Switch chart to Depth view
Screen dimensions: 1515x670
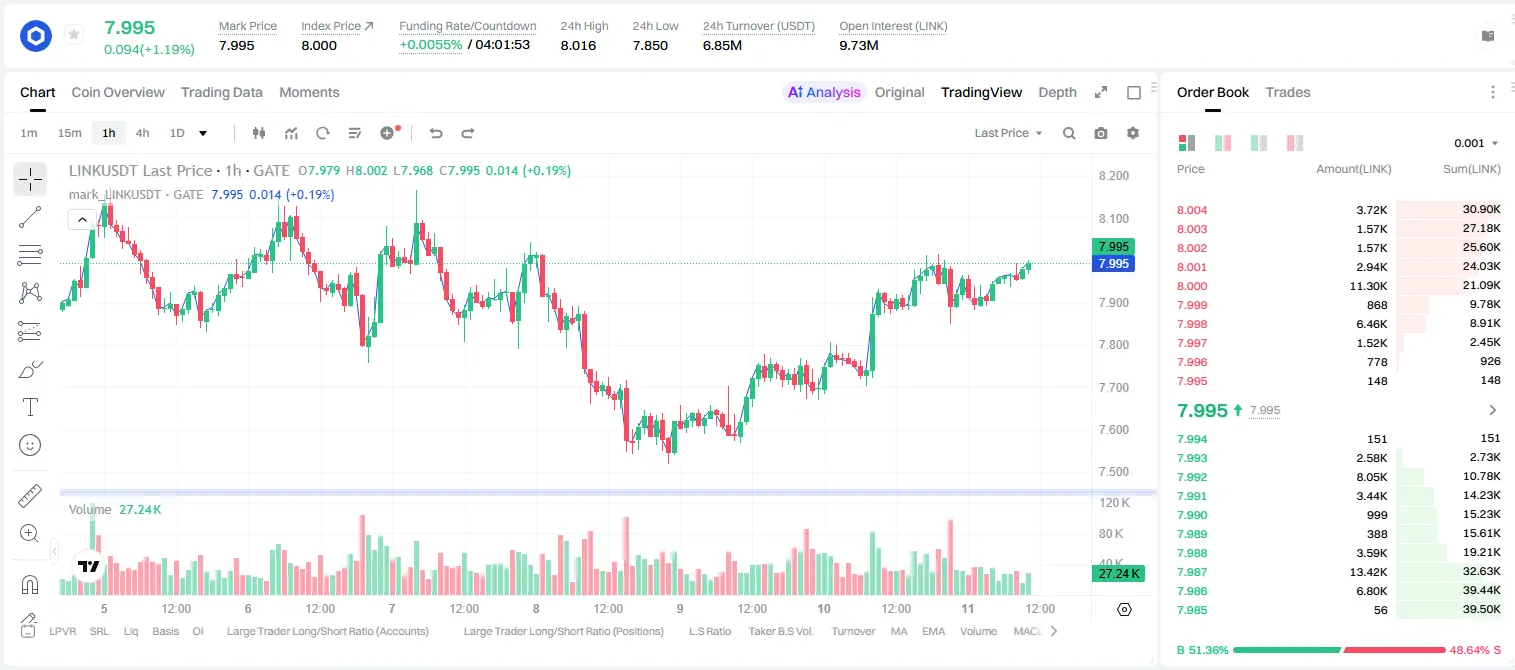1057,92
